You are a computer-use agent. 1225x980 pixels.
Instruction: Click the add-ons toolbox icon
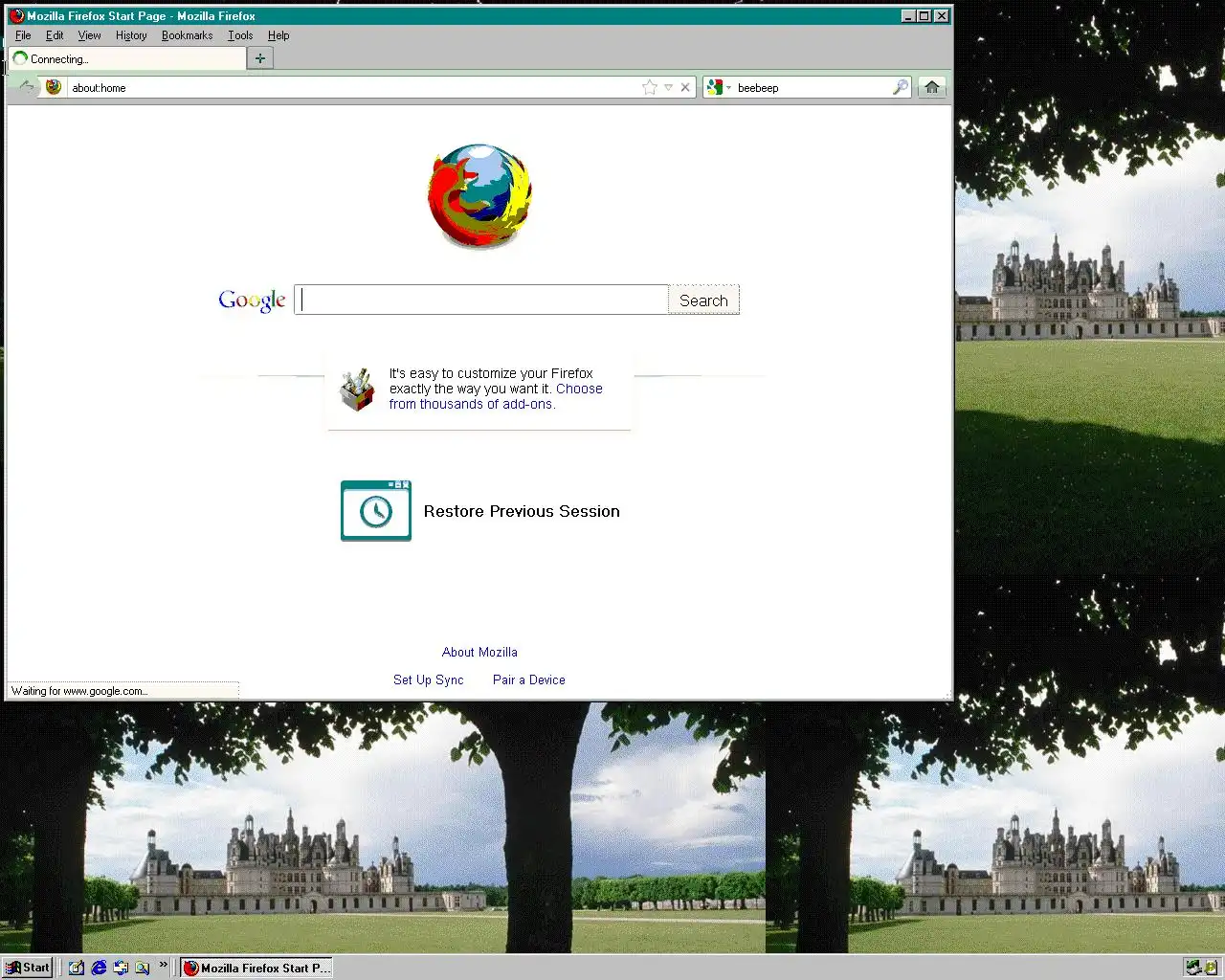357,390
